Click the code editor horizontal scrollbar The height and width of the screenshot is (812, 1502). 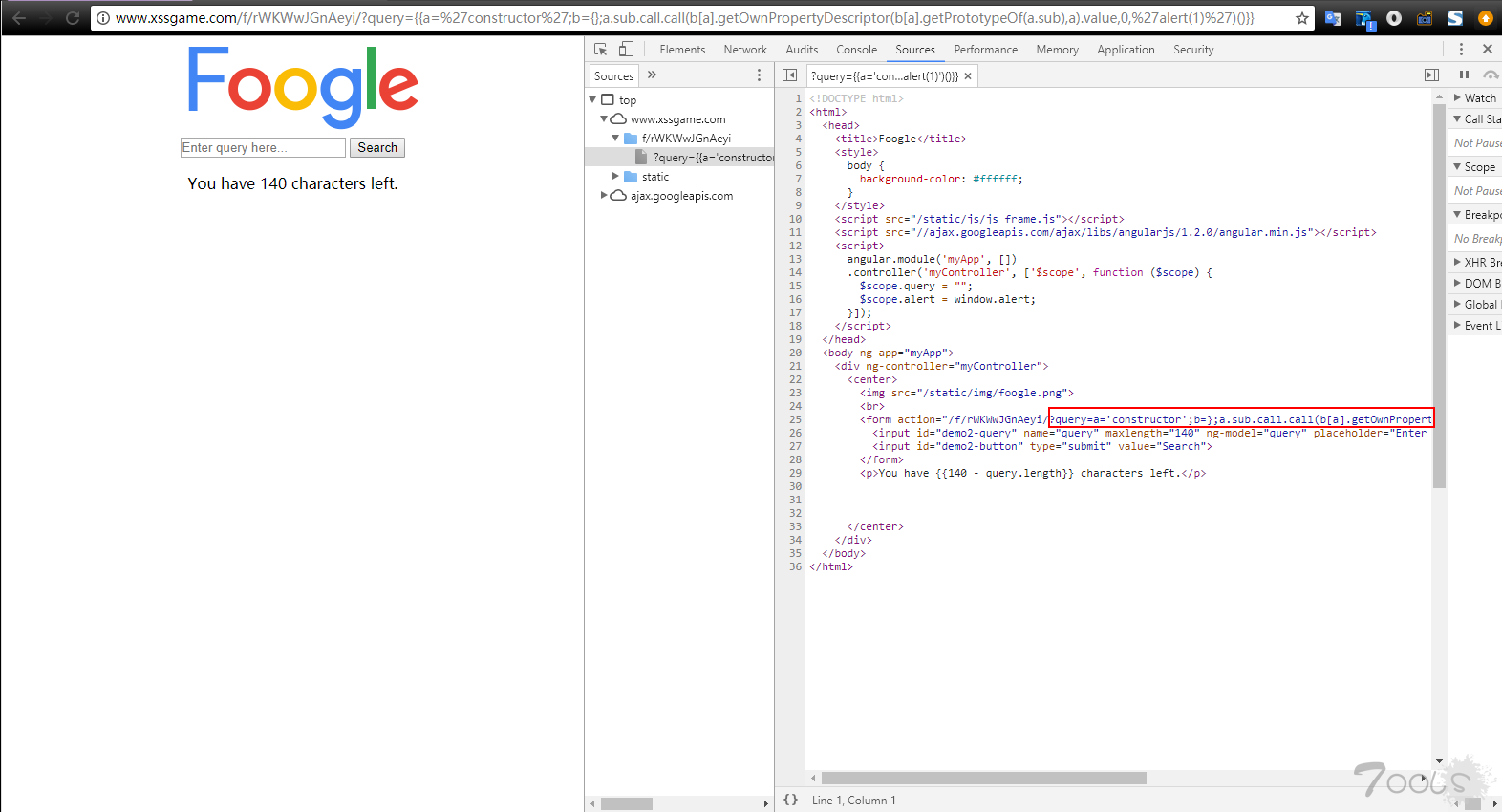983,778
